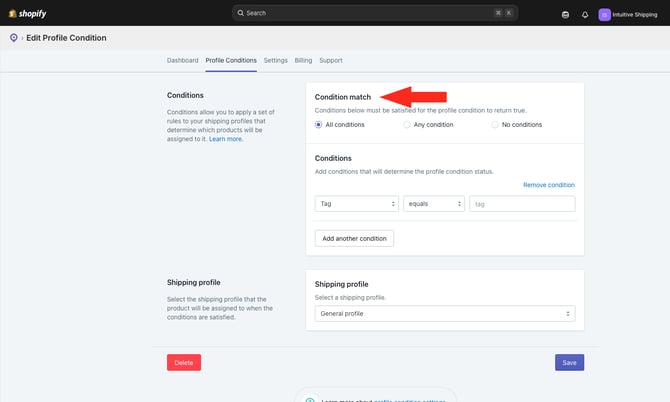Viewport: 670px width, 402px height.
Task: Open the Support tab
Action: point(331,60)
